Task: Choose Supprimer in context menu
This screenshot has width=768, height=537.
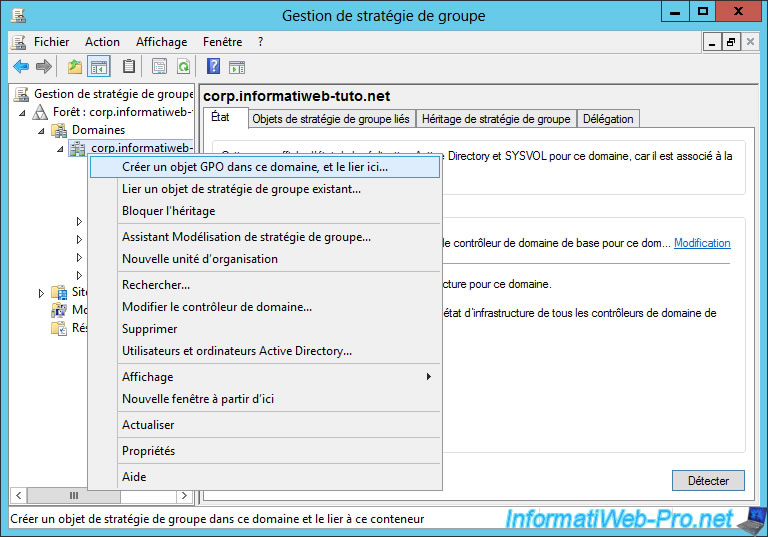Action: point(265,329)
